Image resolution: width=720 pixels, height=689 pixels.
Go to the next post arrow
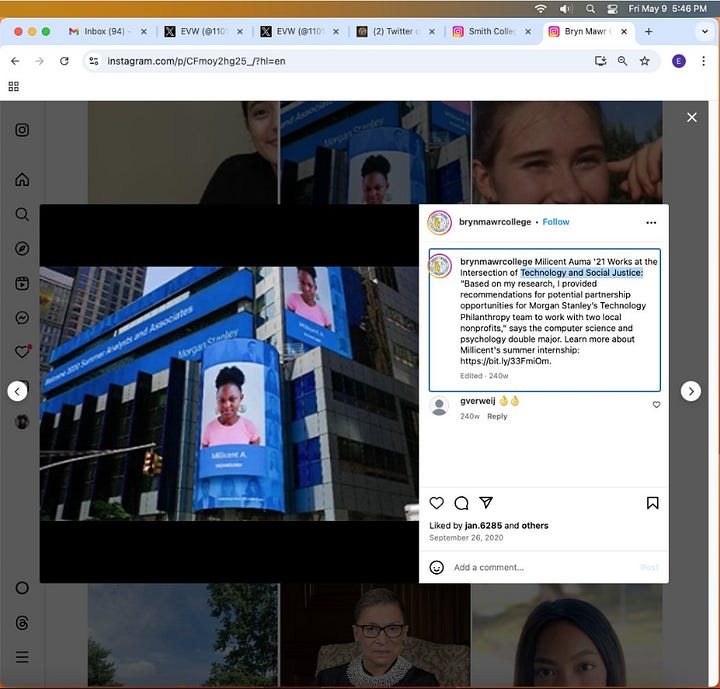coord(691,391)
